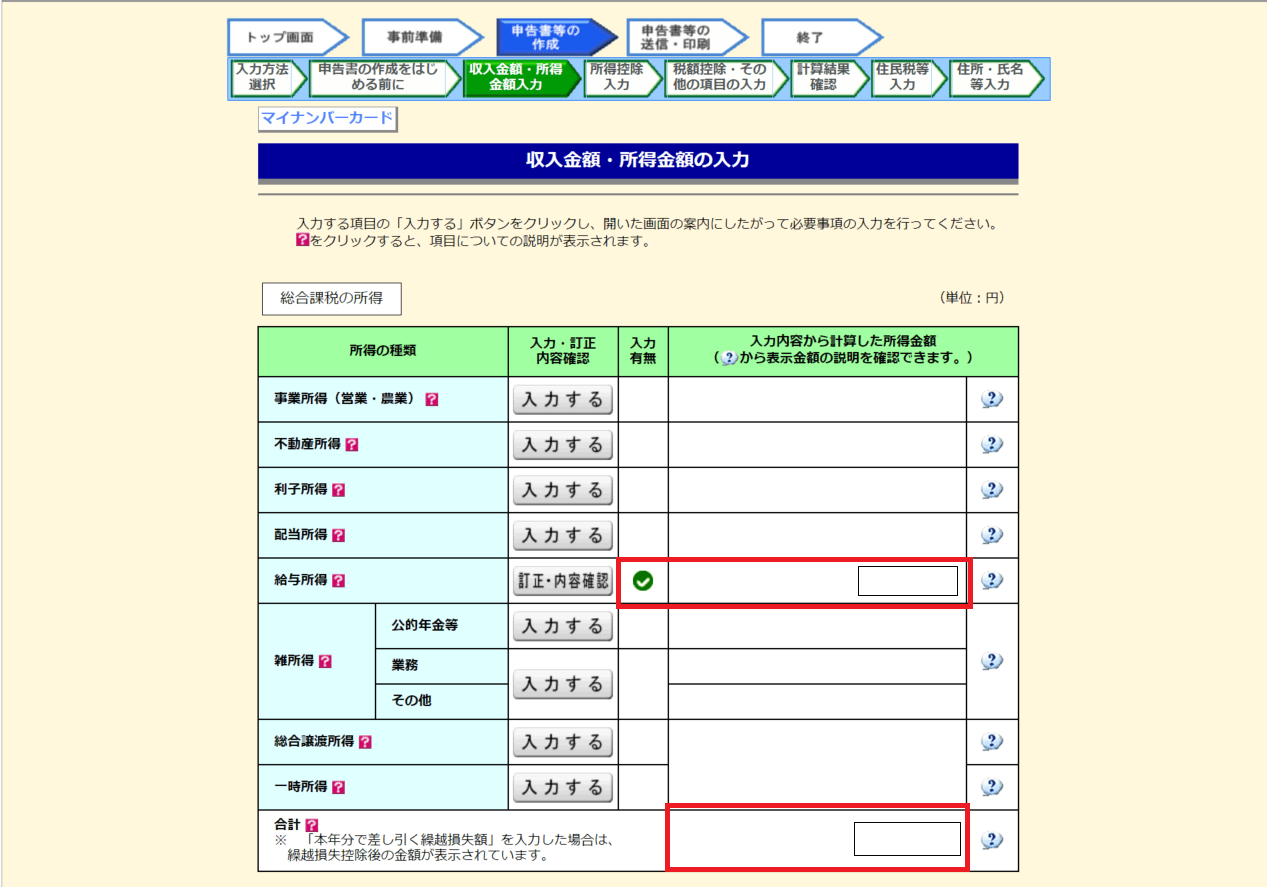This screenshot has height=887, width=1270.
Task: Open help for 配当所得
Action: pyautogui.click(x=338, y=534)
